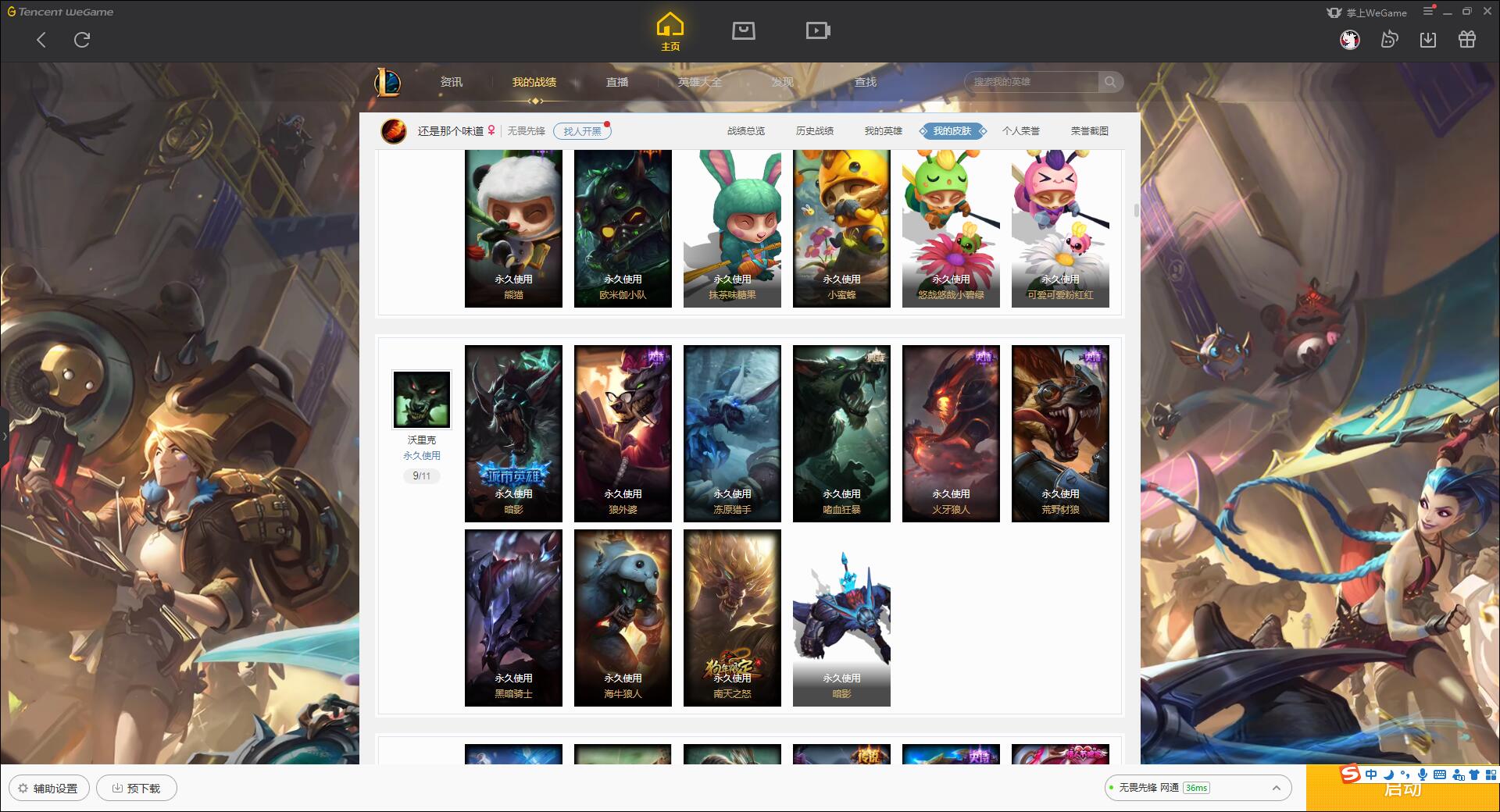
Task: Open the 发现 tab
Action: click(783, 82)
